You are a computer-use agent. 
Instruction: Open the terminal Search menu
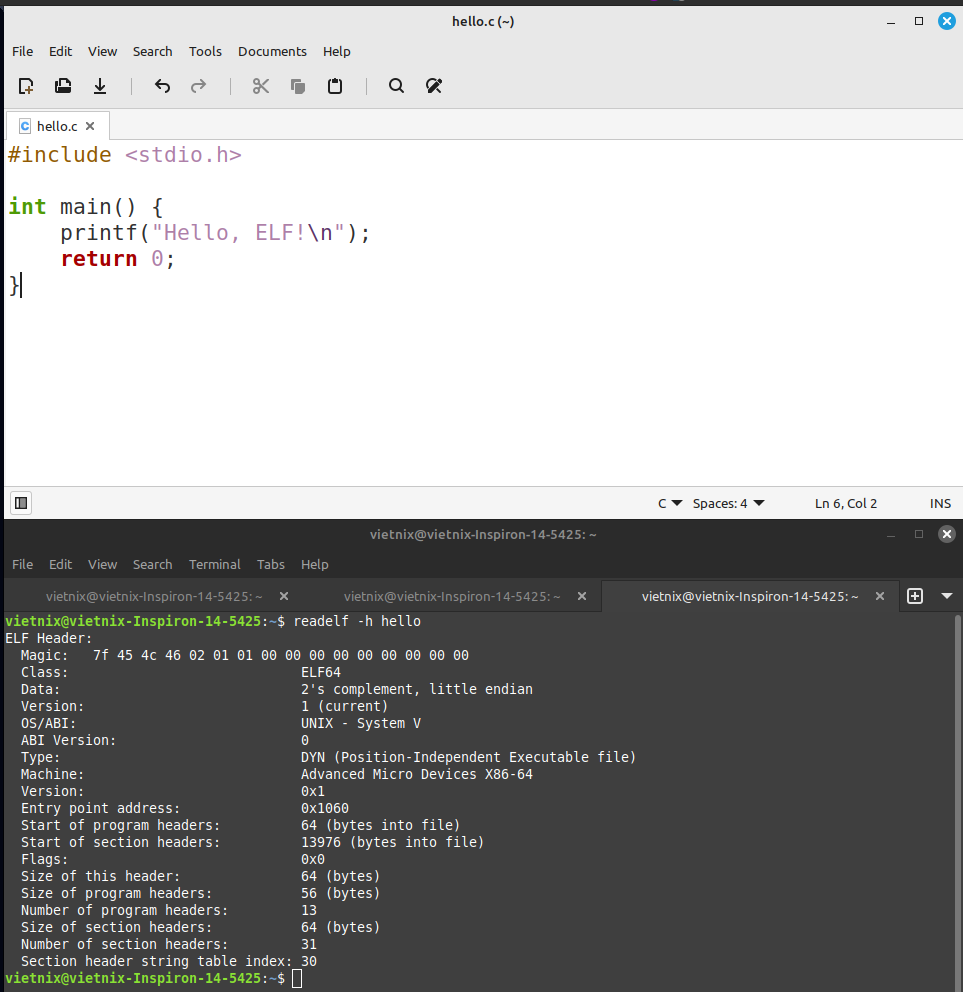152,564
